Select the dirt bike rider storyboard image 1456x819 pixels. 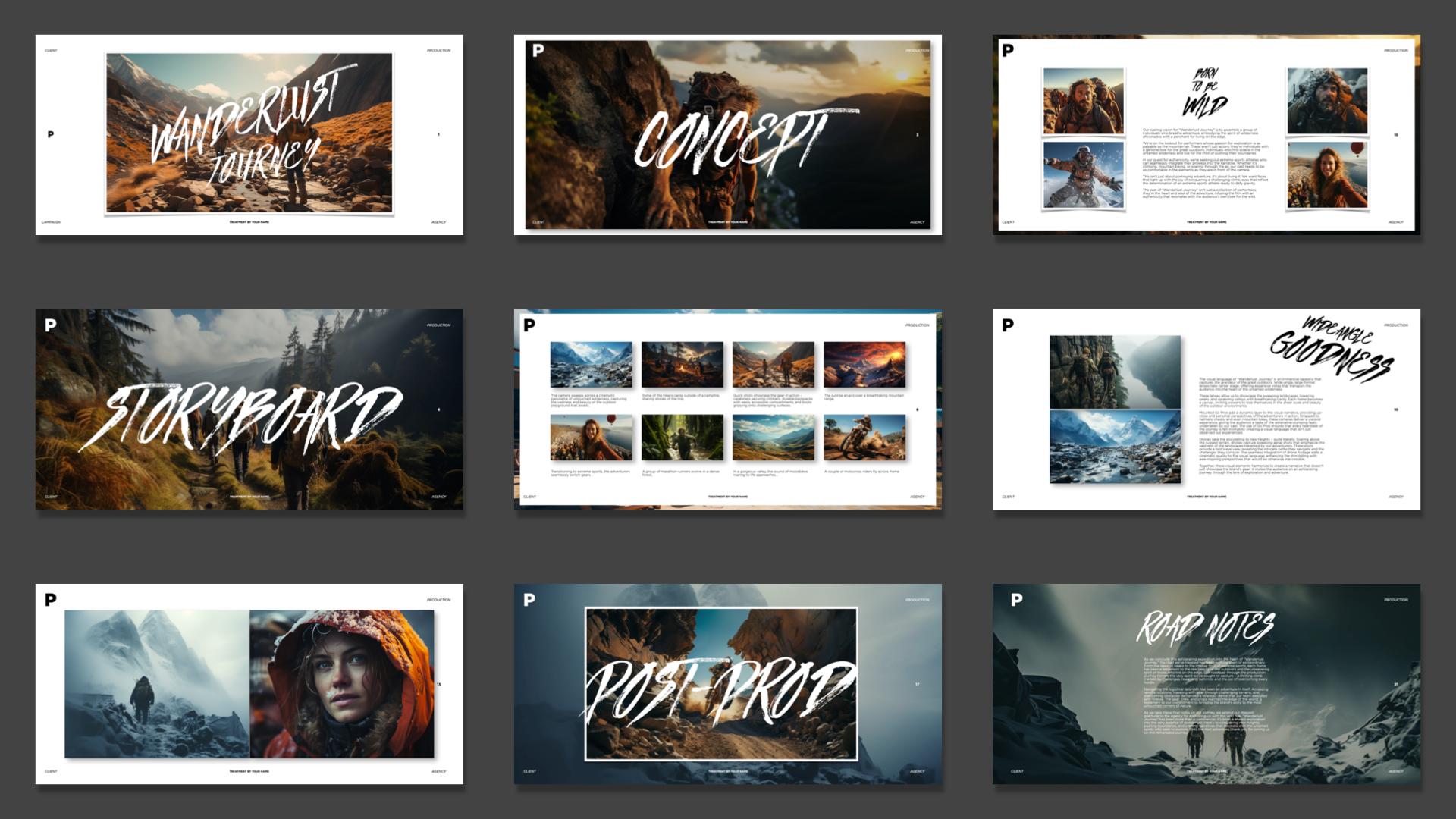(x=864, y=438)
